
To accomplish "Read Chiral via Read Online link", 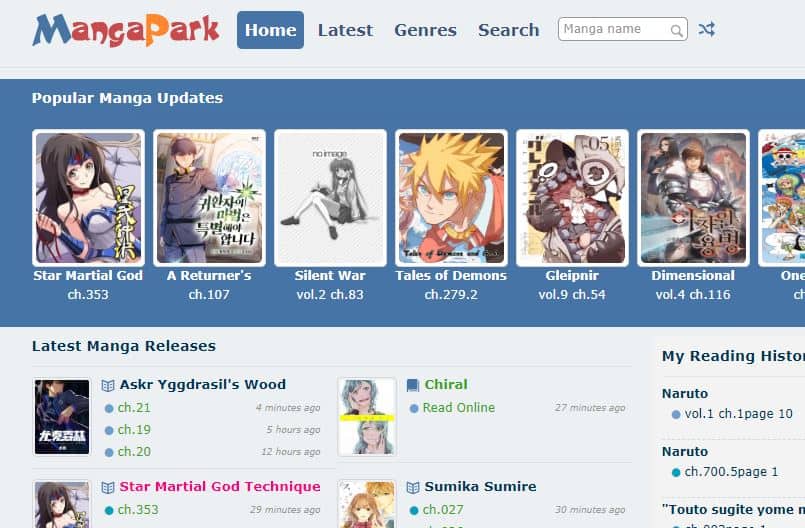I will [458, 408].
